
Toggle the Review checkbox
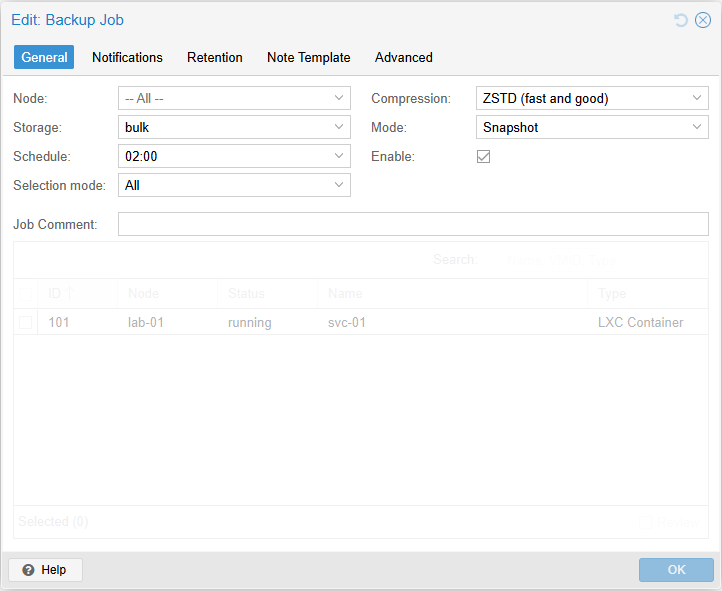(646, 522)
